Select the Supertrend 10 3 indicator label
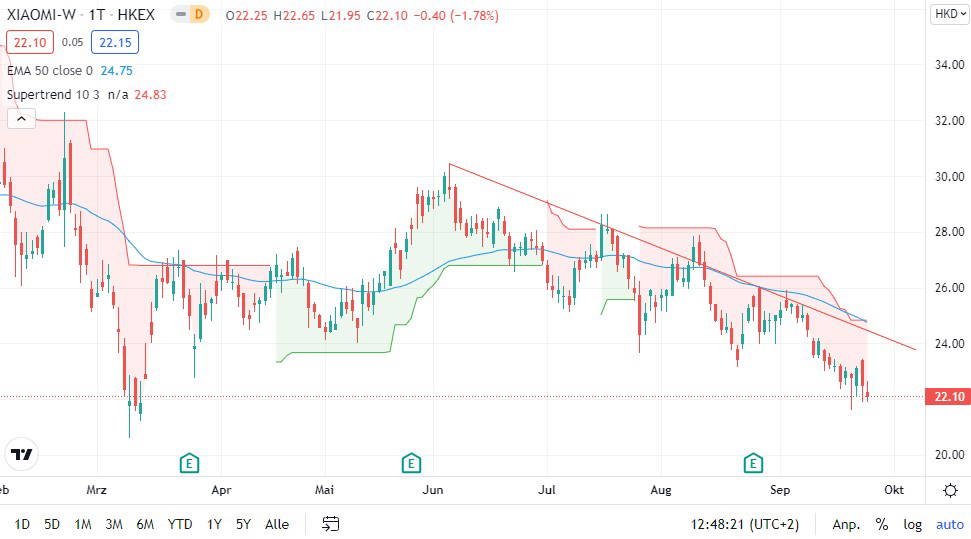The height and width of the screenshot is (539, 971). click(x=53, y=95)
